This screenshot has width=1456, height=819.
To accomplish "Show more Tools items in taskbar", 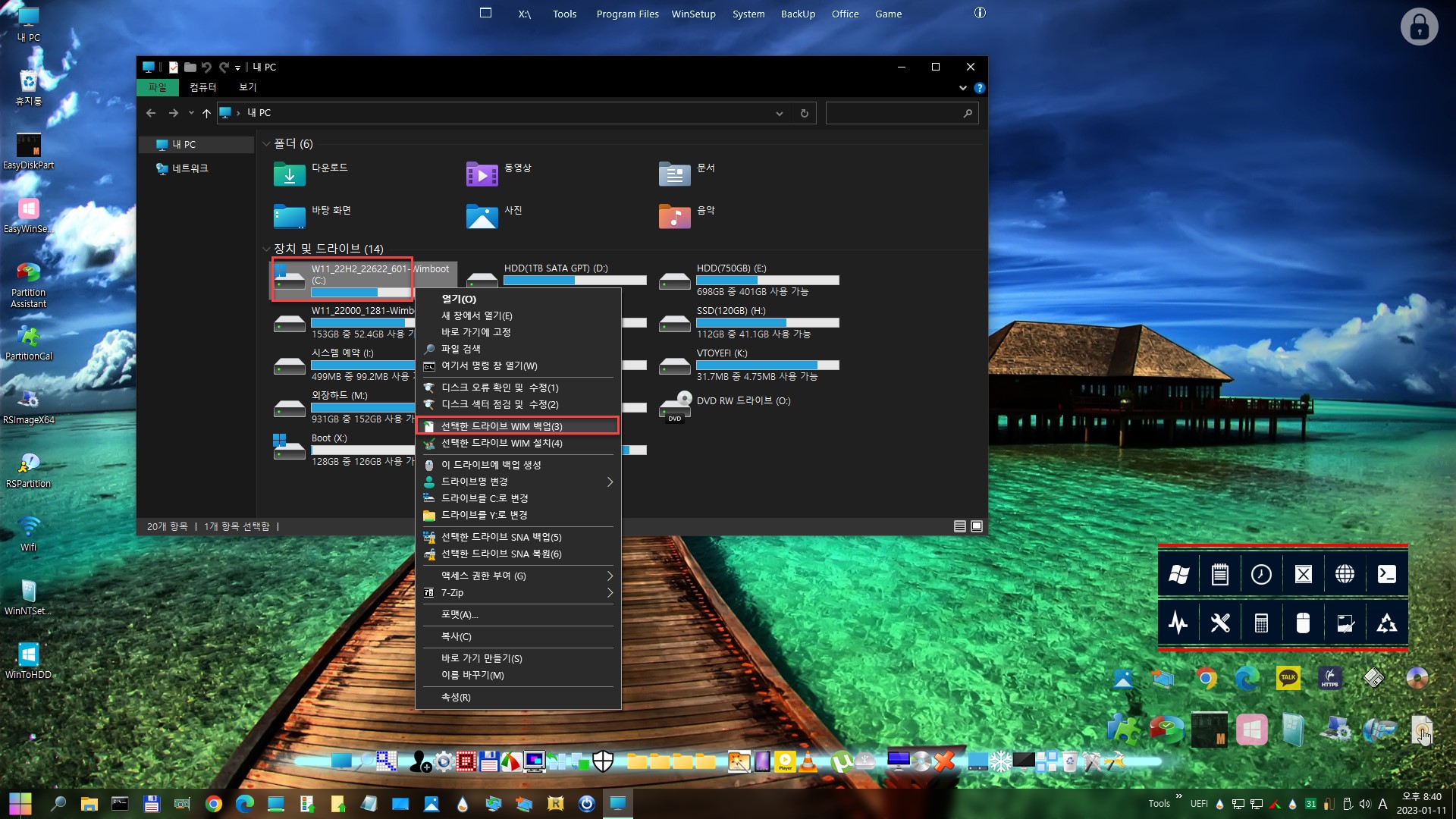I will pos(1178,795).
